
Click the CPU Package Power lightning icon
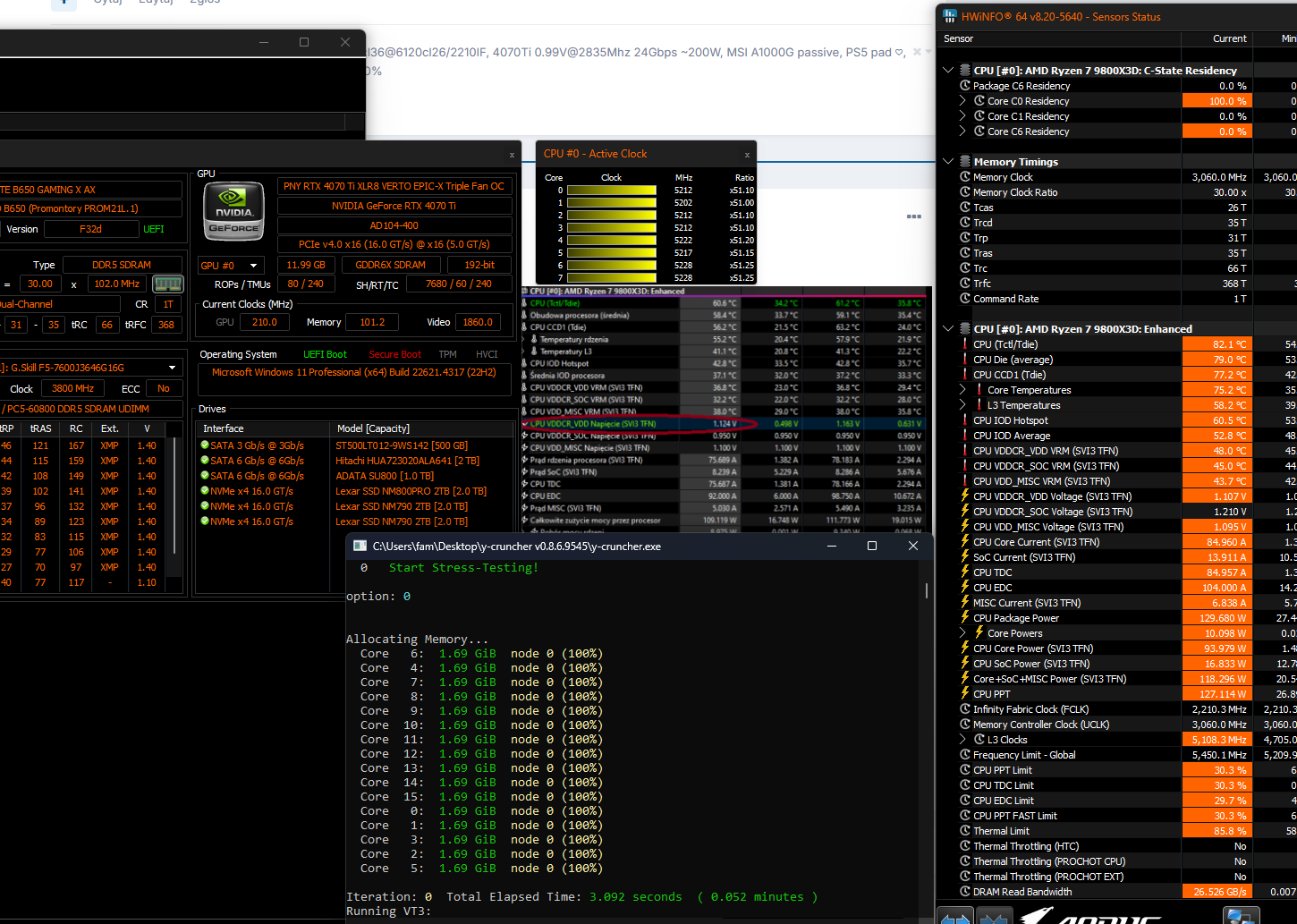(965, 618)
